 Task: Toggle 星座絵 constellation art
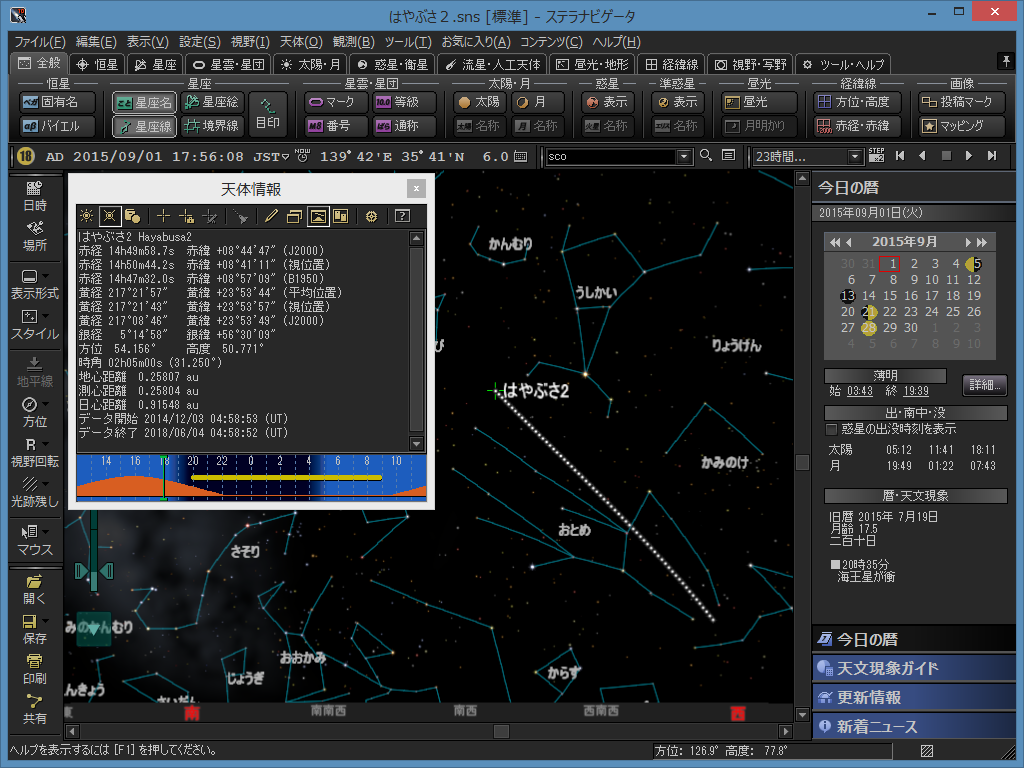coord(212,102)
